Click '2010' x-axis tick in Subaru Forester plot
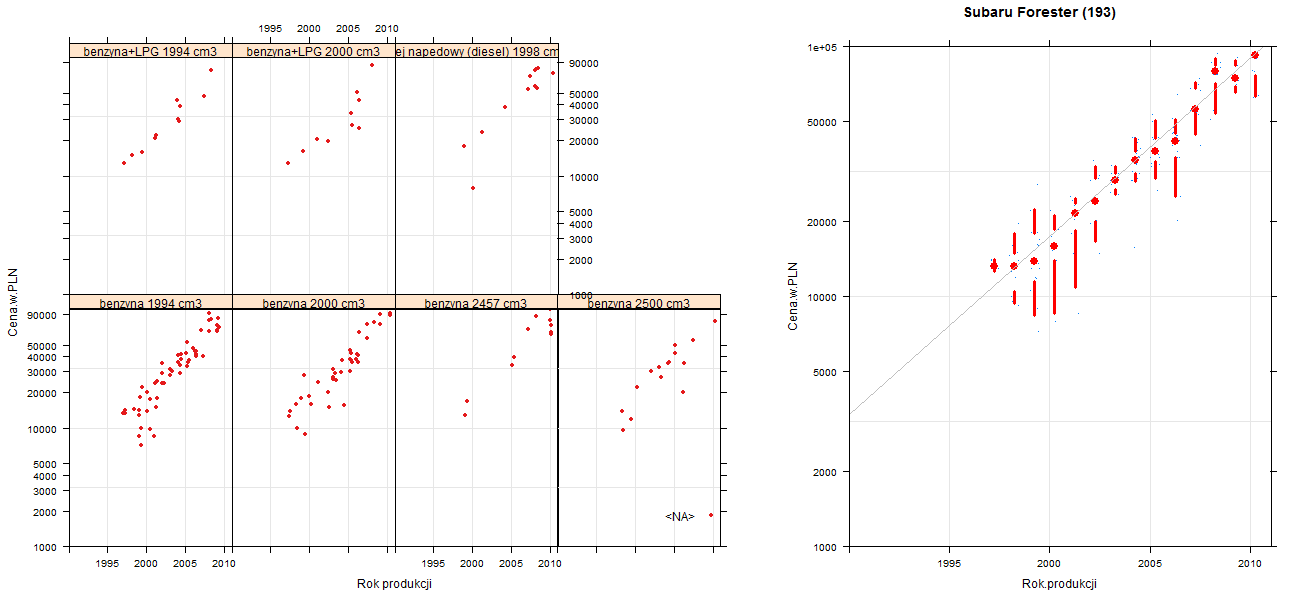Screen dimensions: 1300x600 [1250, 563]
